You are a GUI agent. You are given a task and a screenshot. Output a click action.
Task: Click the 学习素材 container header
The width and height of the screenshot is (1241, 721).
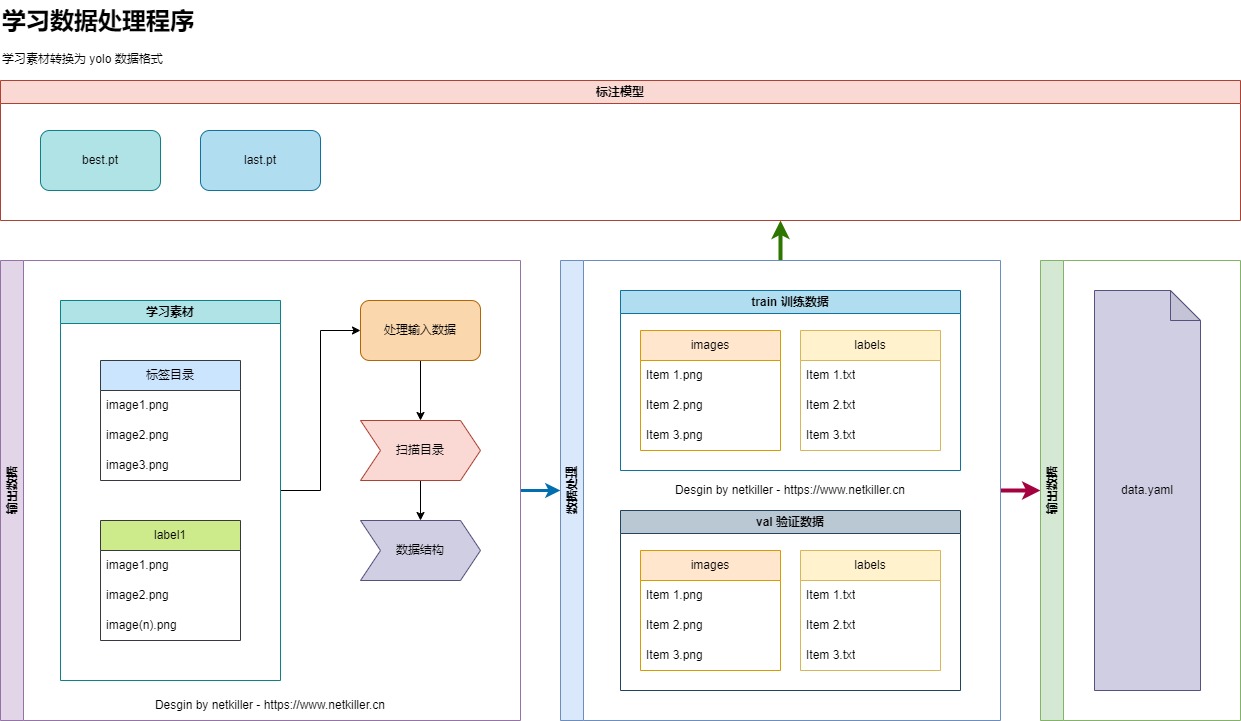(170, 312)
